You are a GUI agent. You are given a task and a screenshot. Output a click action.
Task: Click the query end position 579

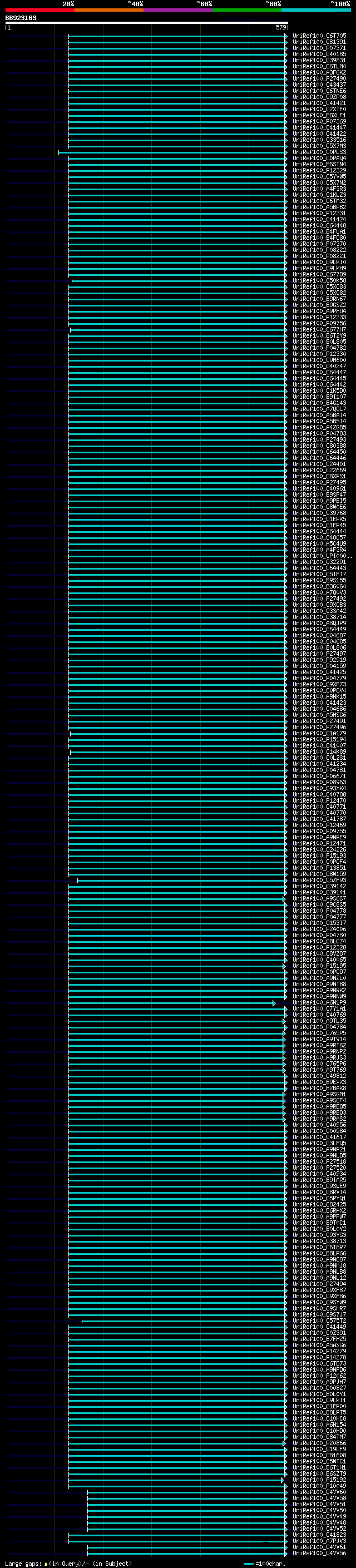[x=280, y=27]
